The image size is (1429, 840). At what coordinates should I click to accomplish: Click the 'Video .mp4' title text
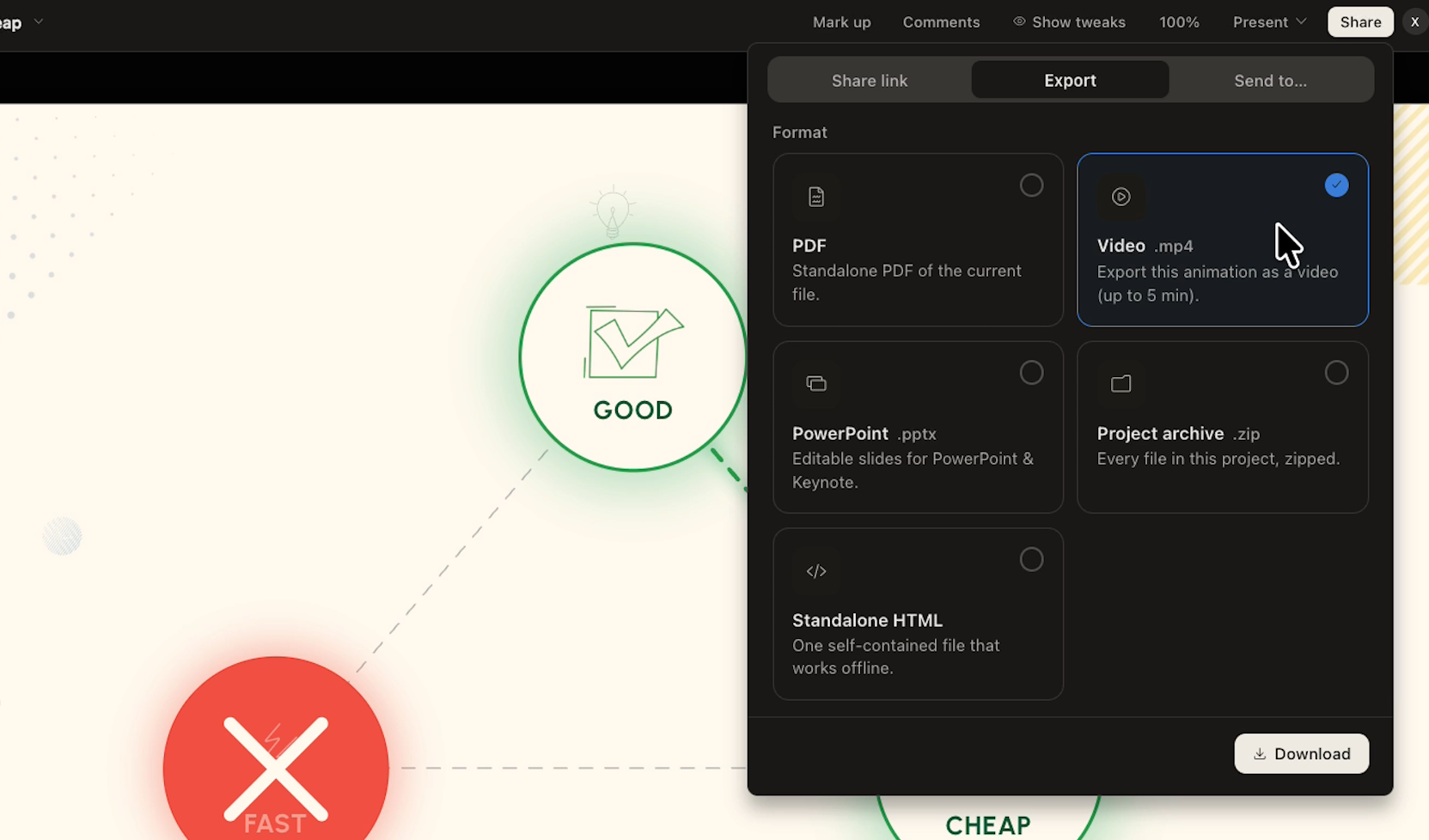click(x=1145, y=246)
